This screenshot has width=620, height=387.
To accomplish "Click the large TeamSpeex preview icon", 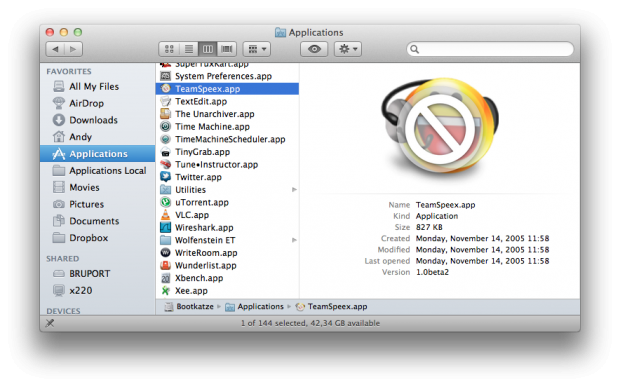I will tap(440, 127).
